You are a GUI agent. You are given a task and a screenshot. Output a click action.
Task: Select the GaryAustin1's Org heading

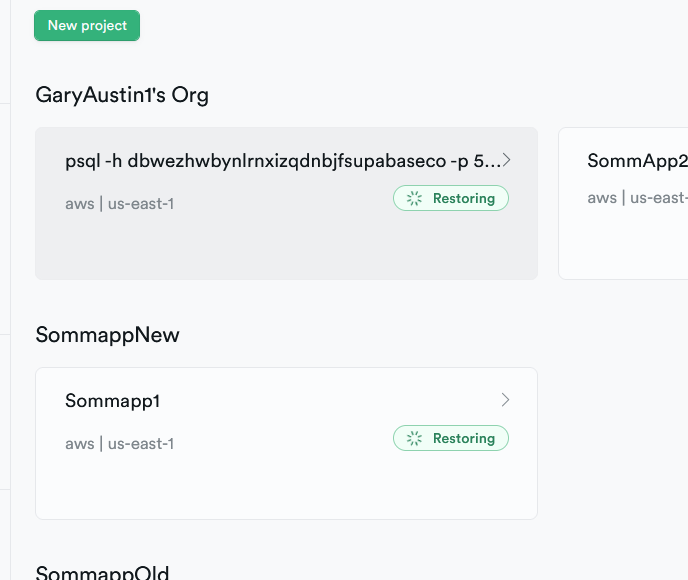[122, 95]
